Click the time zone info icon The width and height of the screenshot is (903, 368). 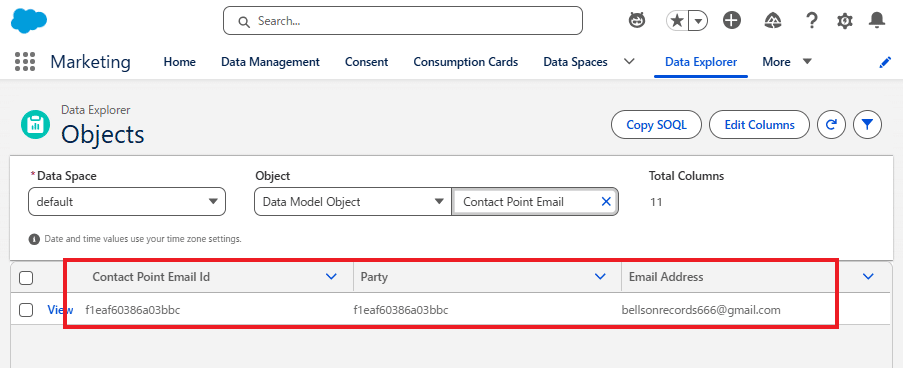pyautogui.click(x=34, y=238)
